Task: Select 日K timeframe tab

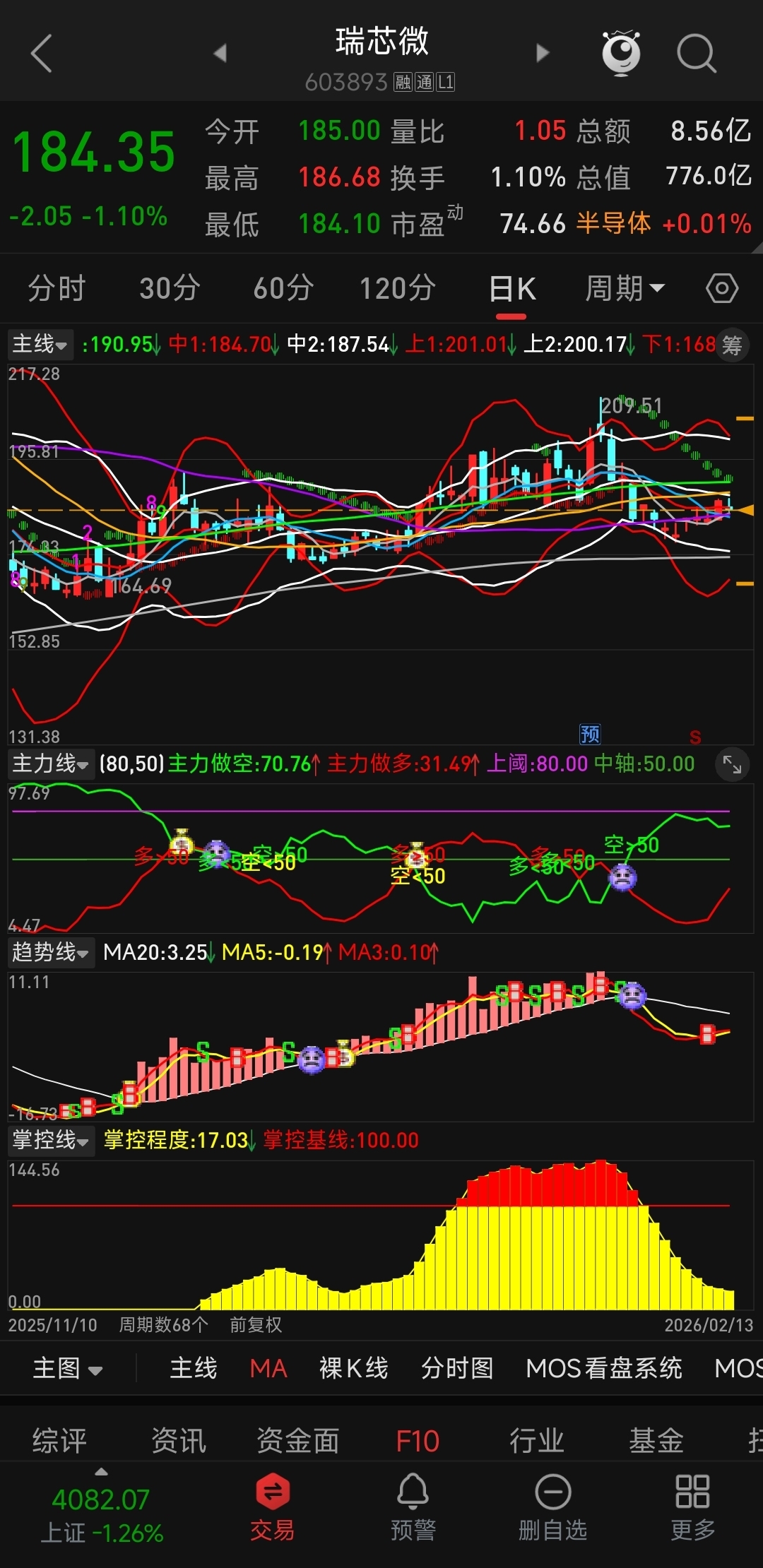Action: 512,290
